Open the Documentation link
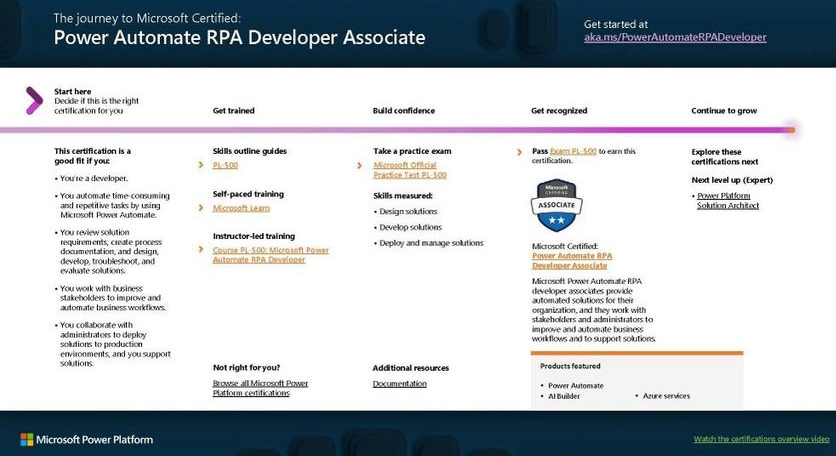This screenshot has height=456, width=836. tap(400, 383)
